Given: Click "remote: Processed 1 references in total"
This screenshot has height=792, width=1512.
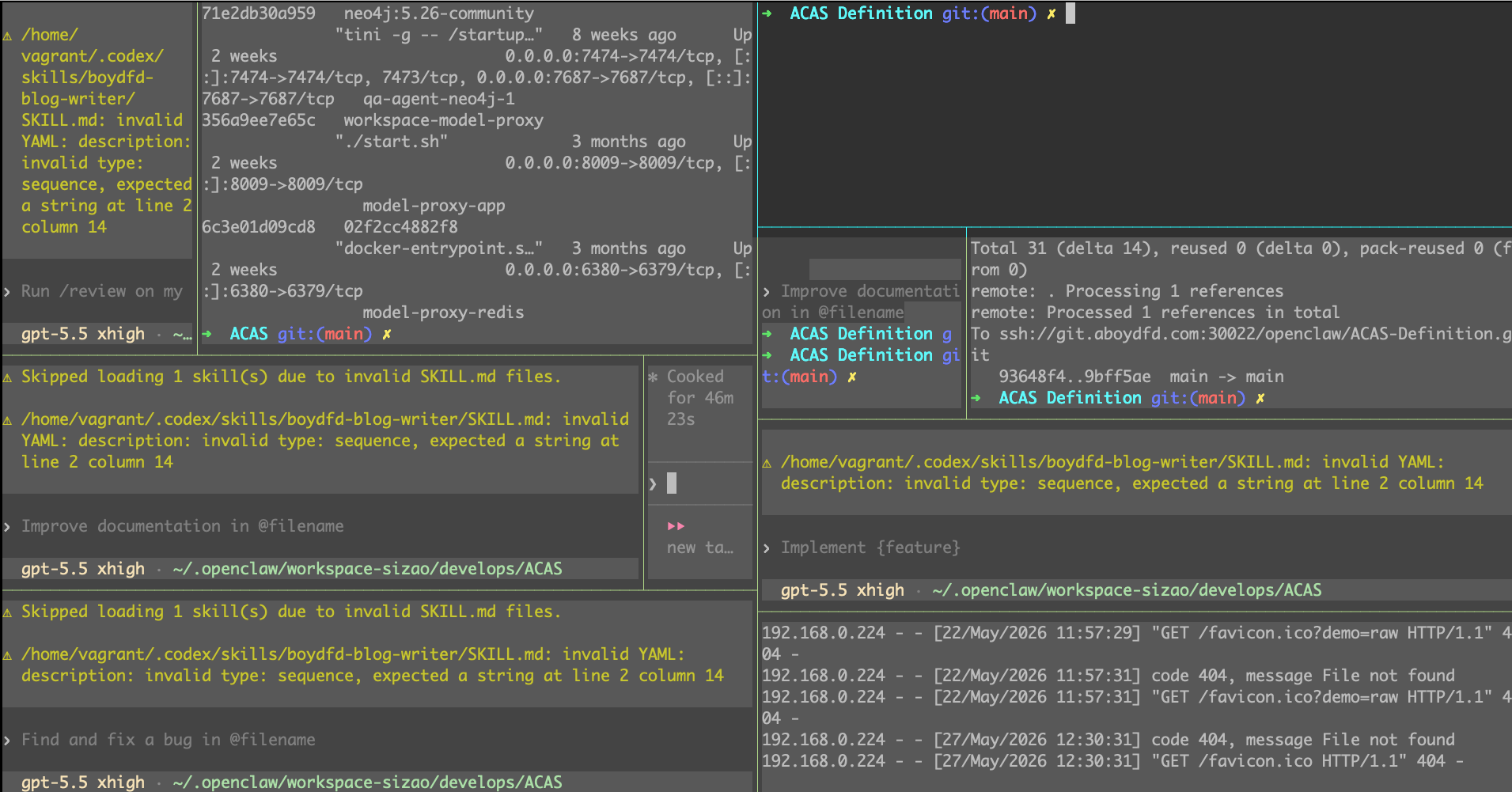Looking at the screenshot, I should pyautogui.click(x=1156, y=313).
